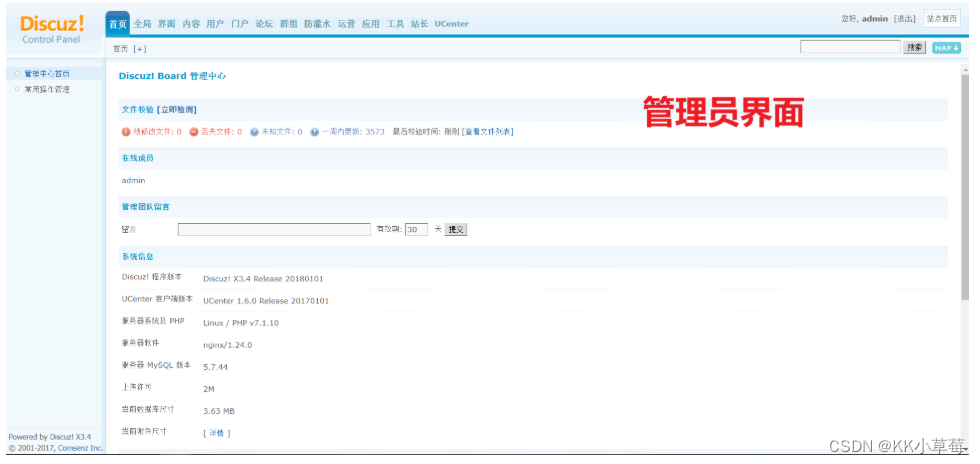
Task: Open the 运营 menu tab
Action: [346, 24]
